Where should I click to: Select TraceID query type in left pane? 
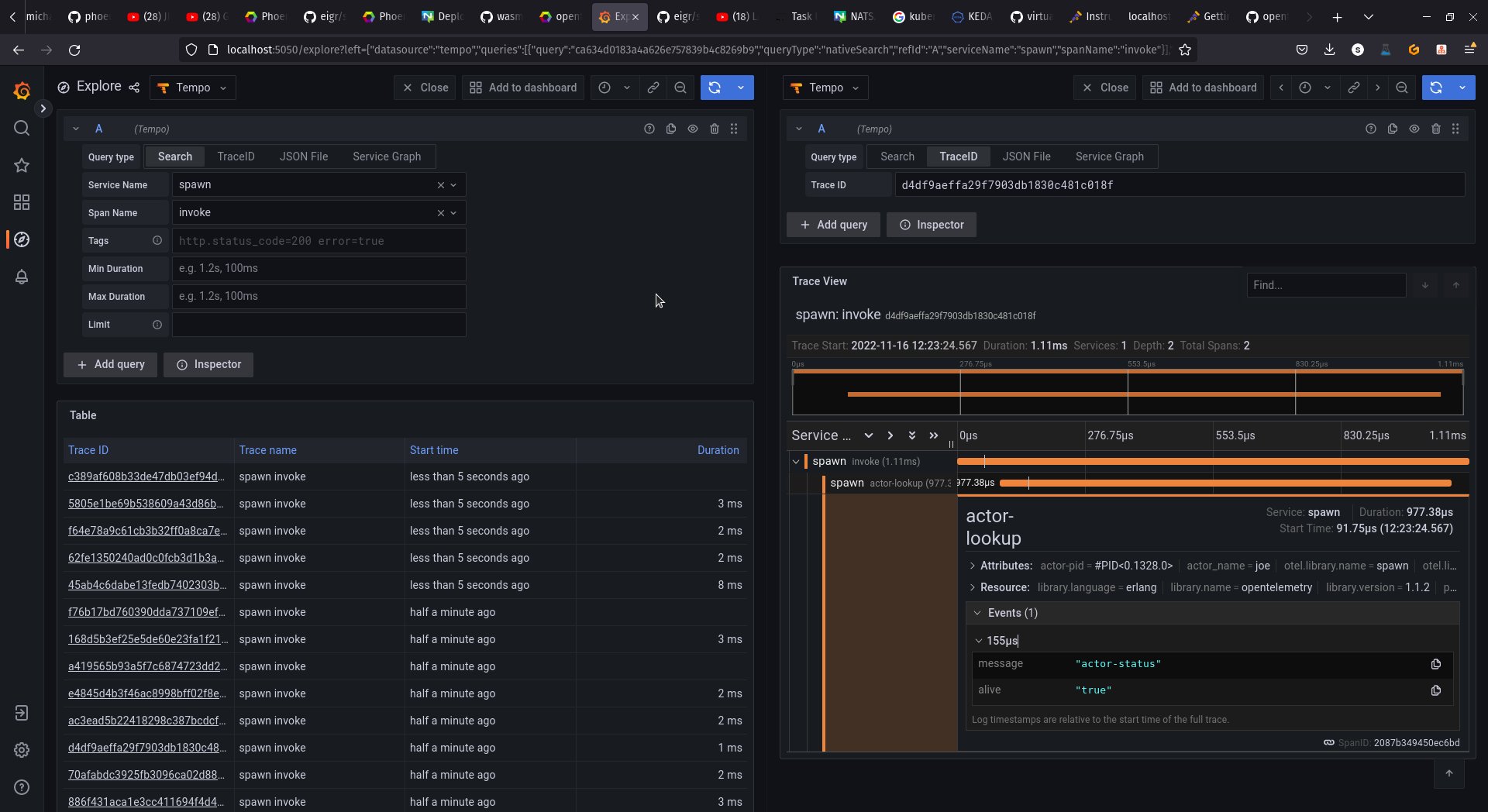coord(236,157)
